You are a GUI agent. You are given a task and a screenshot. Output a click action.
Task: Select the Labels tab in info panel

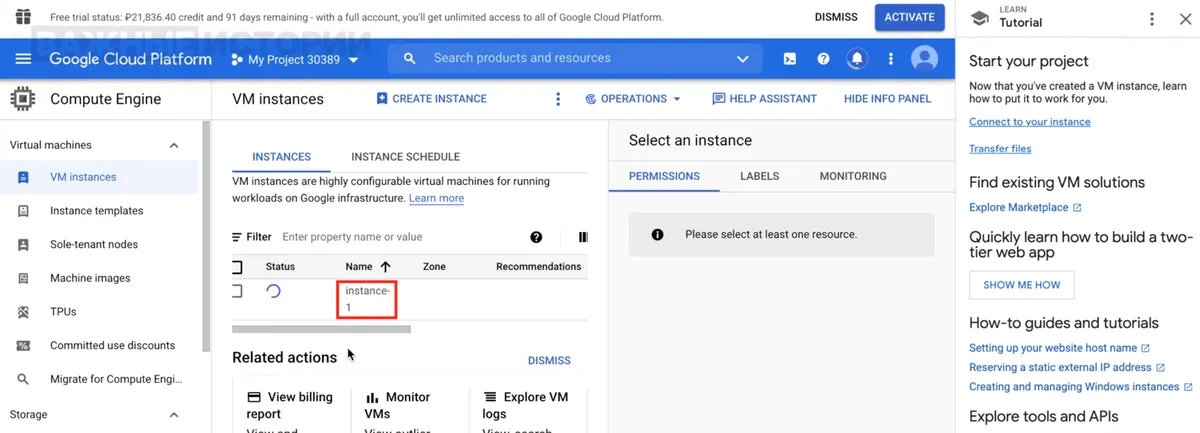click(x=759, y=176)
